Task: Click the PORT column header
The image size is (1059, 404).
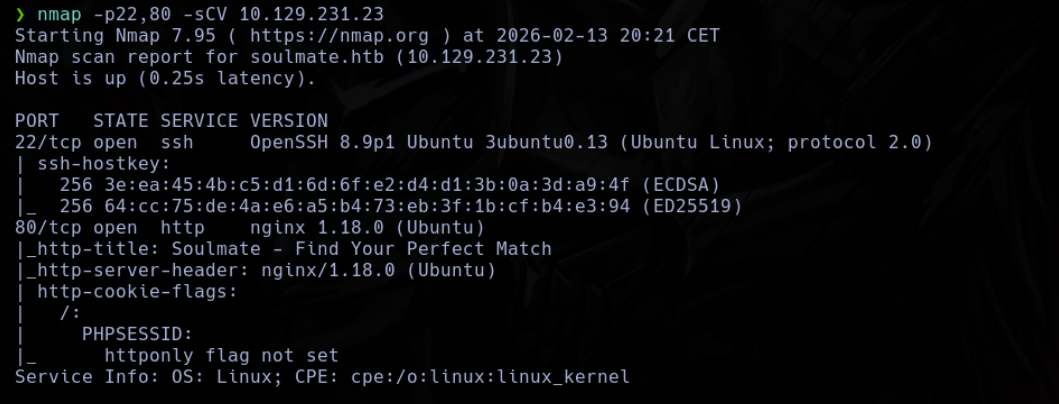Action: click(37, 121)
